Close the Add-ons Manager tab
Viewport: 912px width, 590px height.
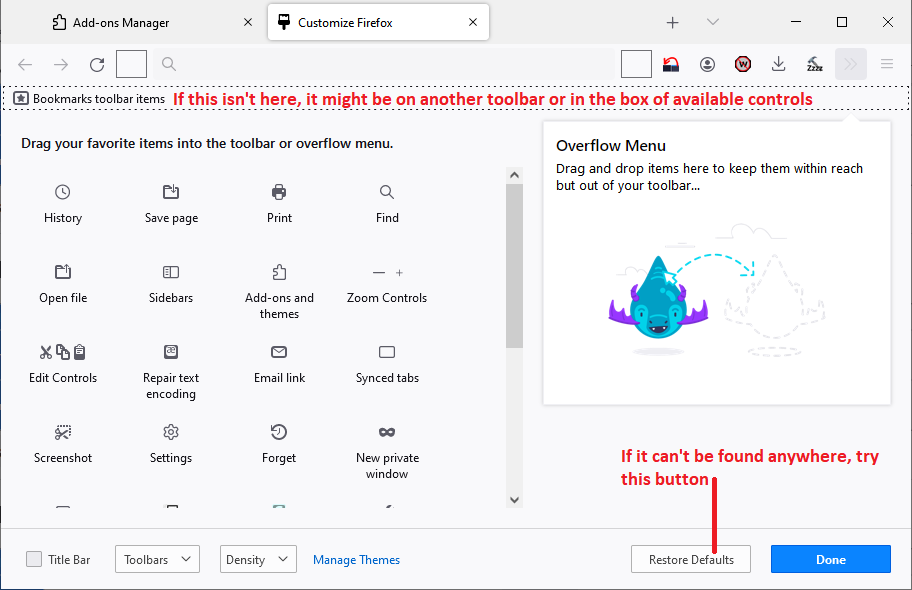(x=248, y=22)
